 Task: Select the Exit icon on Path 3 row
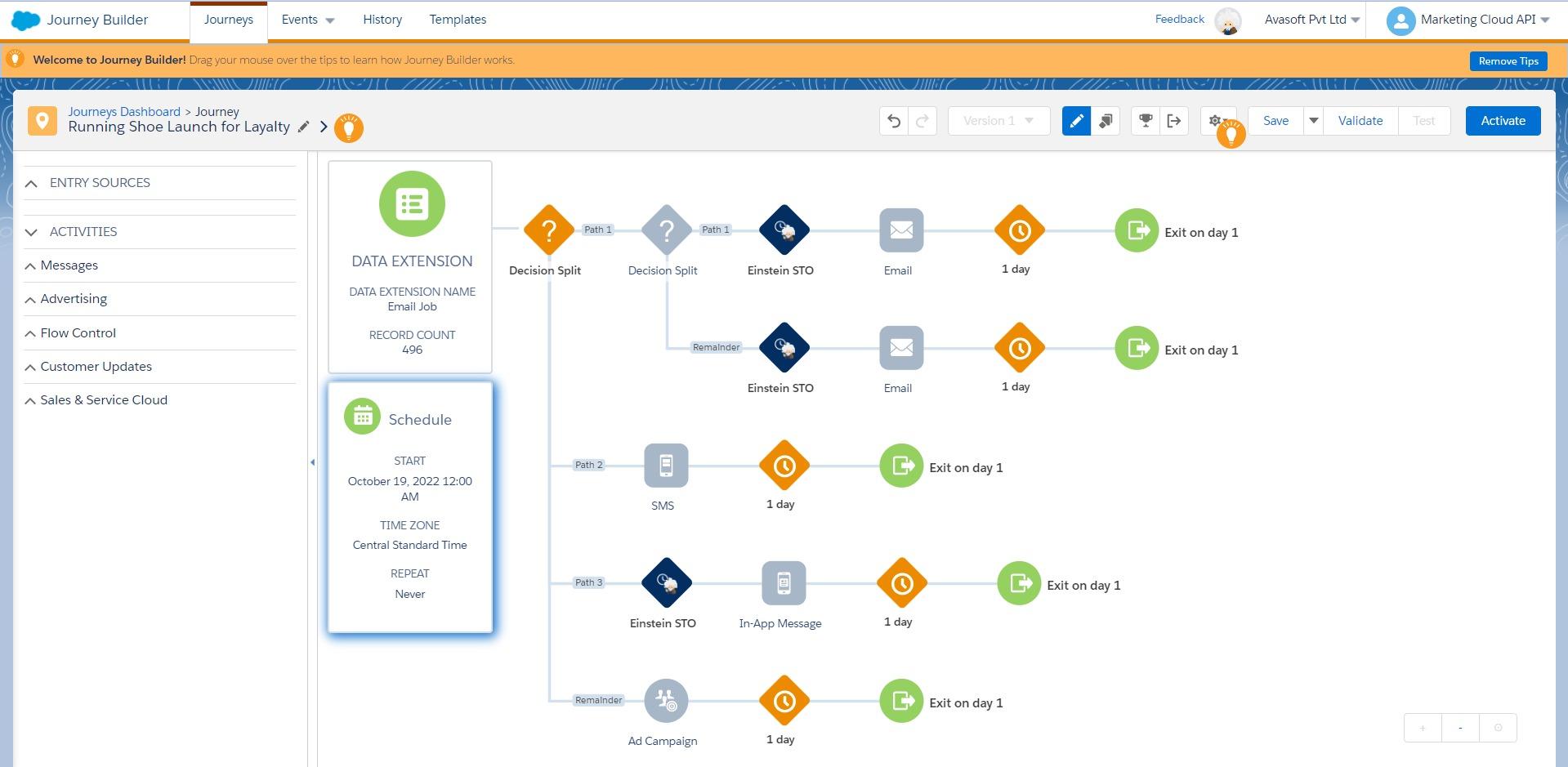point(1019,583)
